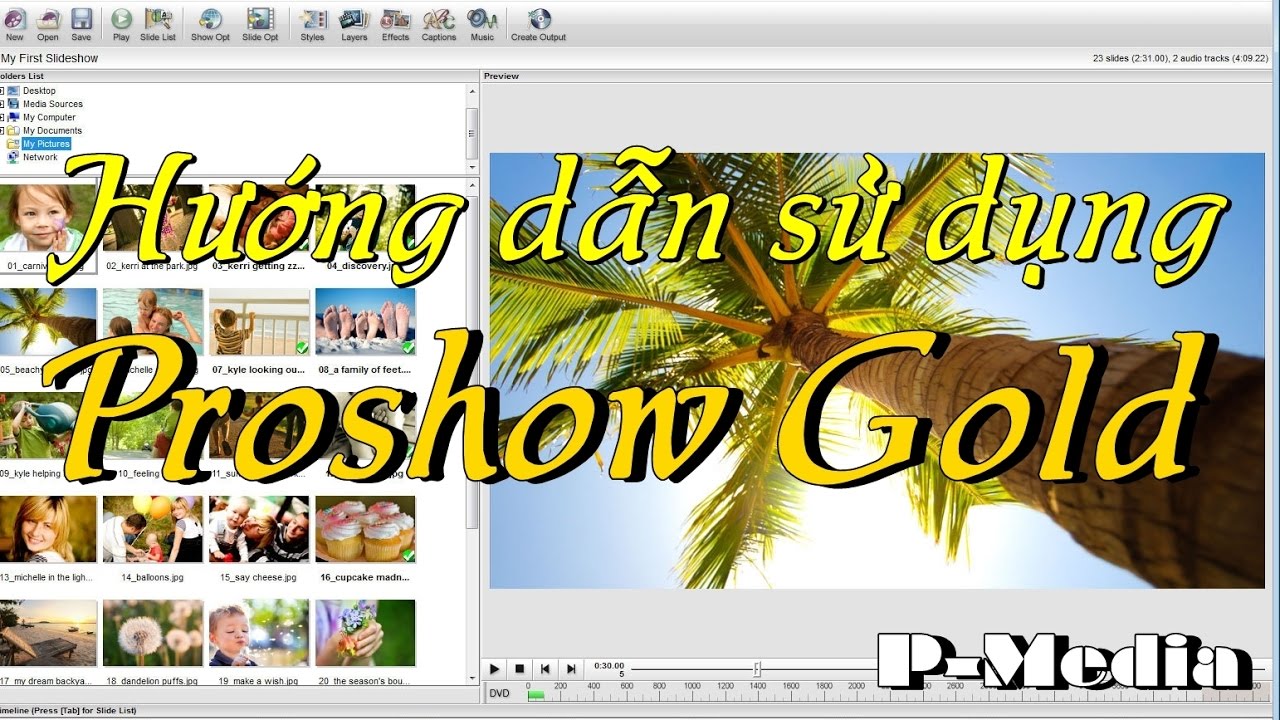Play the preview with the play button
The width and height of the screenshot is (1280, 720).
(x=495, y=669)
